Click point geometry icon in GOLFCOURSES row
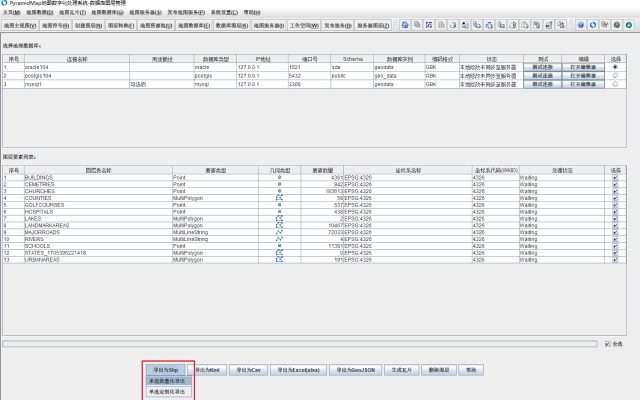This screenshot has height=400, width=640. (280, 205)
